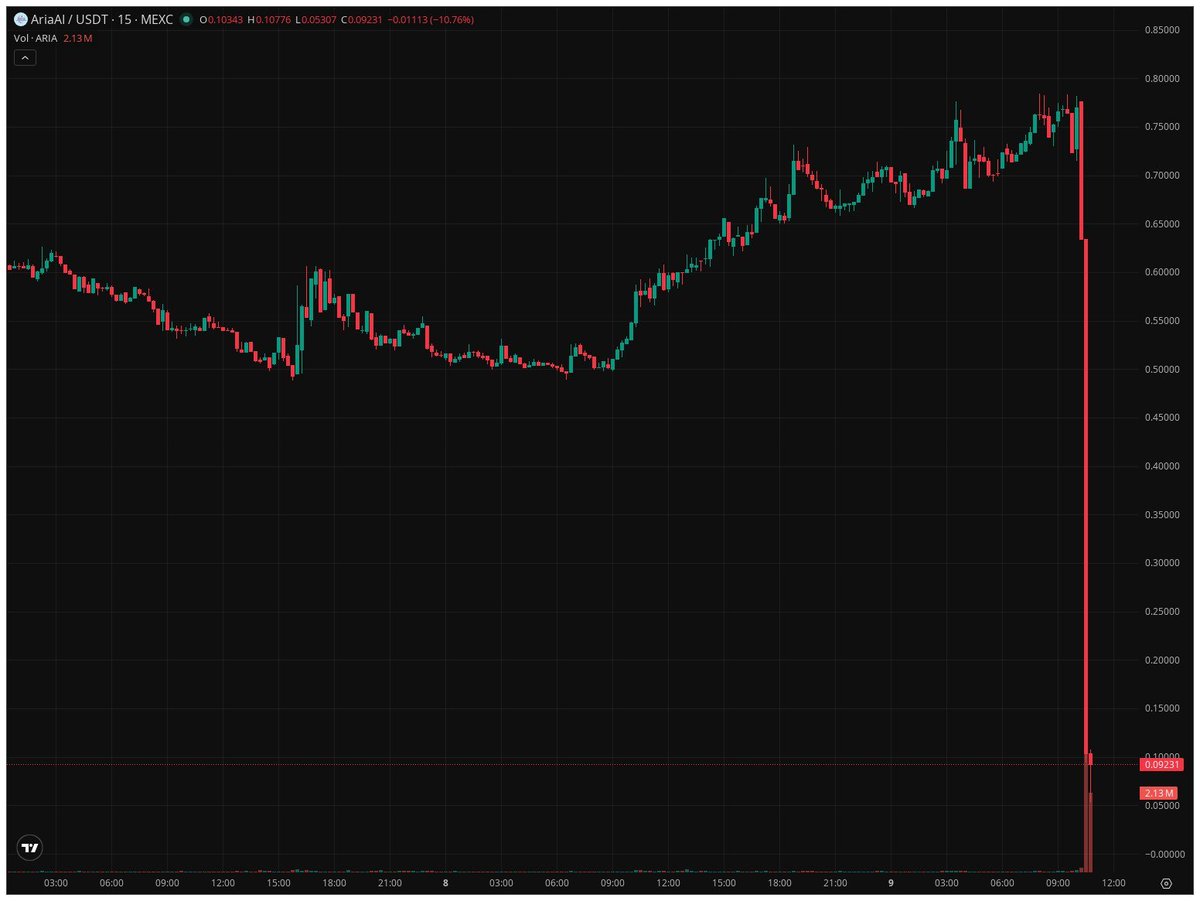Click the 0.05000 price axis label
The height and width of the screenshot is (901, 1200).
tap(1162, 806)
